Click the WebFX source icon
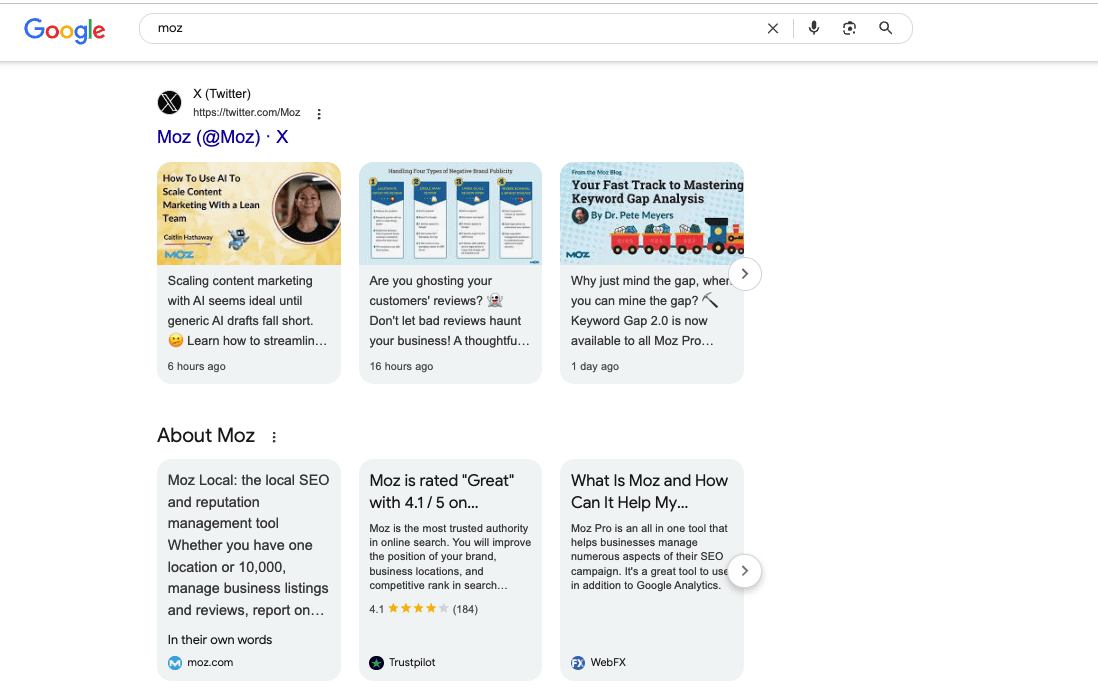 (x=578, y=663)
